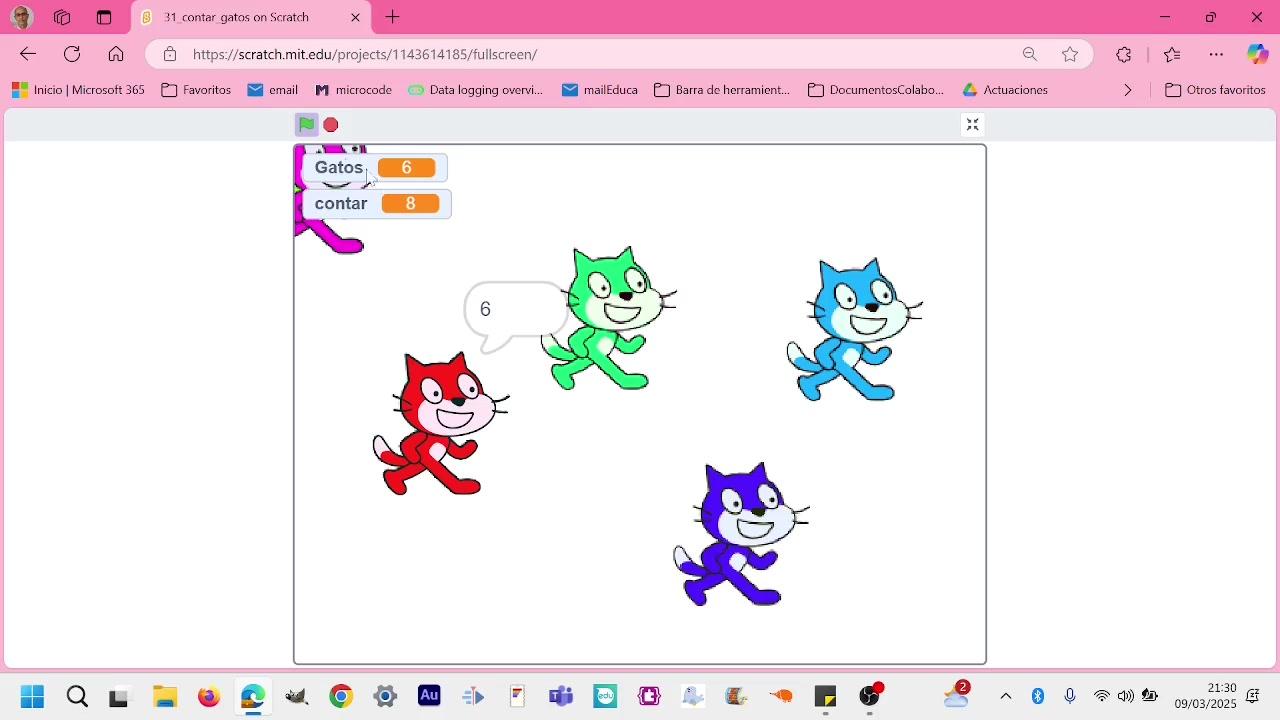Viewport: 1280px width, 720px height.
Task: Open DocumentosColabo bookmarks folder
Action: (x=876, y=90)
